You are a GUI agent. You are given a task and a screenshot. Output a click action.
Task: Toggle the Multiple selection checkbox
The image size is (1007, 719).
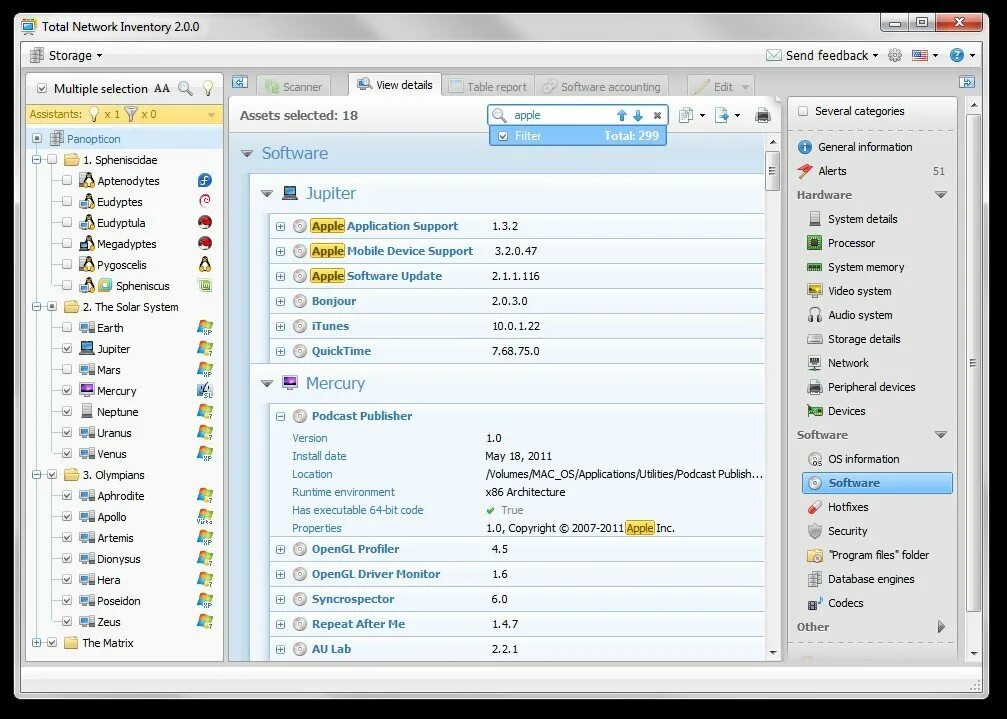(x=42, y=89)
